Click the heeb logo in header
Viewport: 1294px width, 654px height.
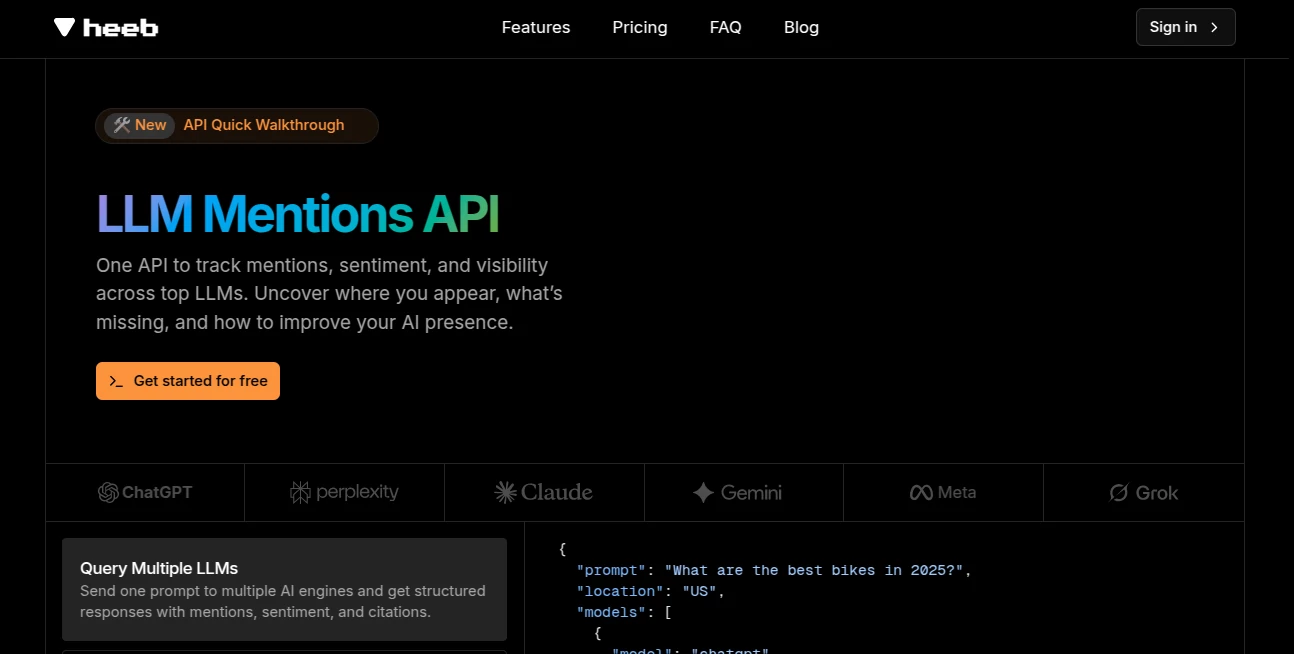pyautogui.click(x=106, y=28)
